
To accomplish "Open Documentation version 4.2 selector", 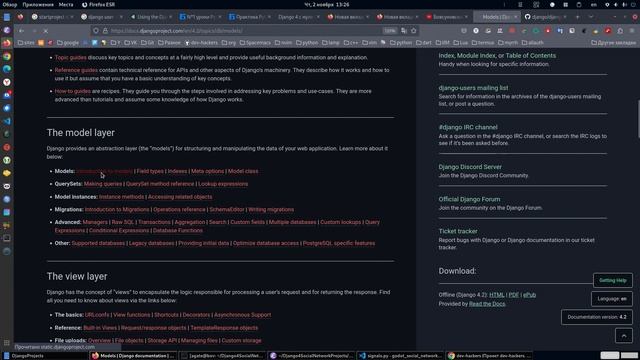I will [597, 317].
